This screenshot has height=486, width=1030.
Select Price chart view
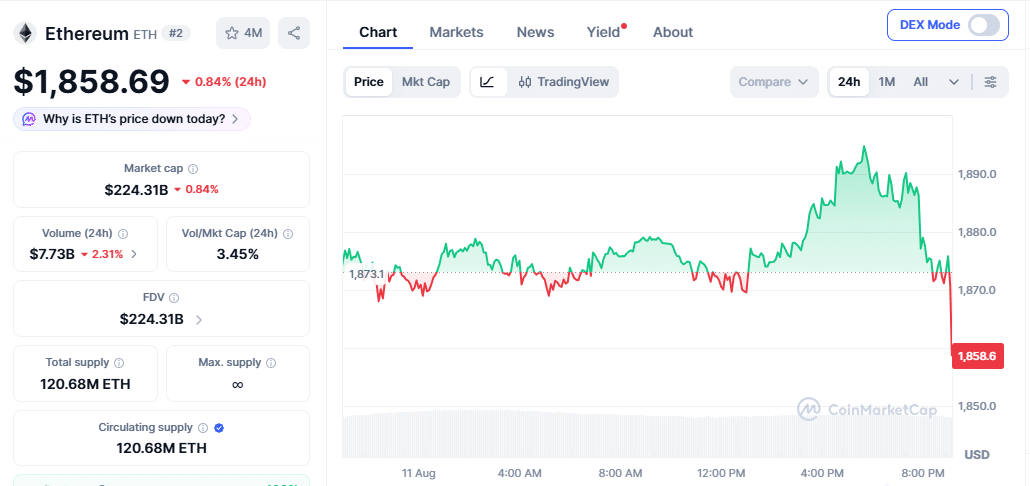click(369, 82)
